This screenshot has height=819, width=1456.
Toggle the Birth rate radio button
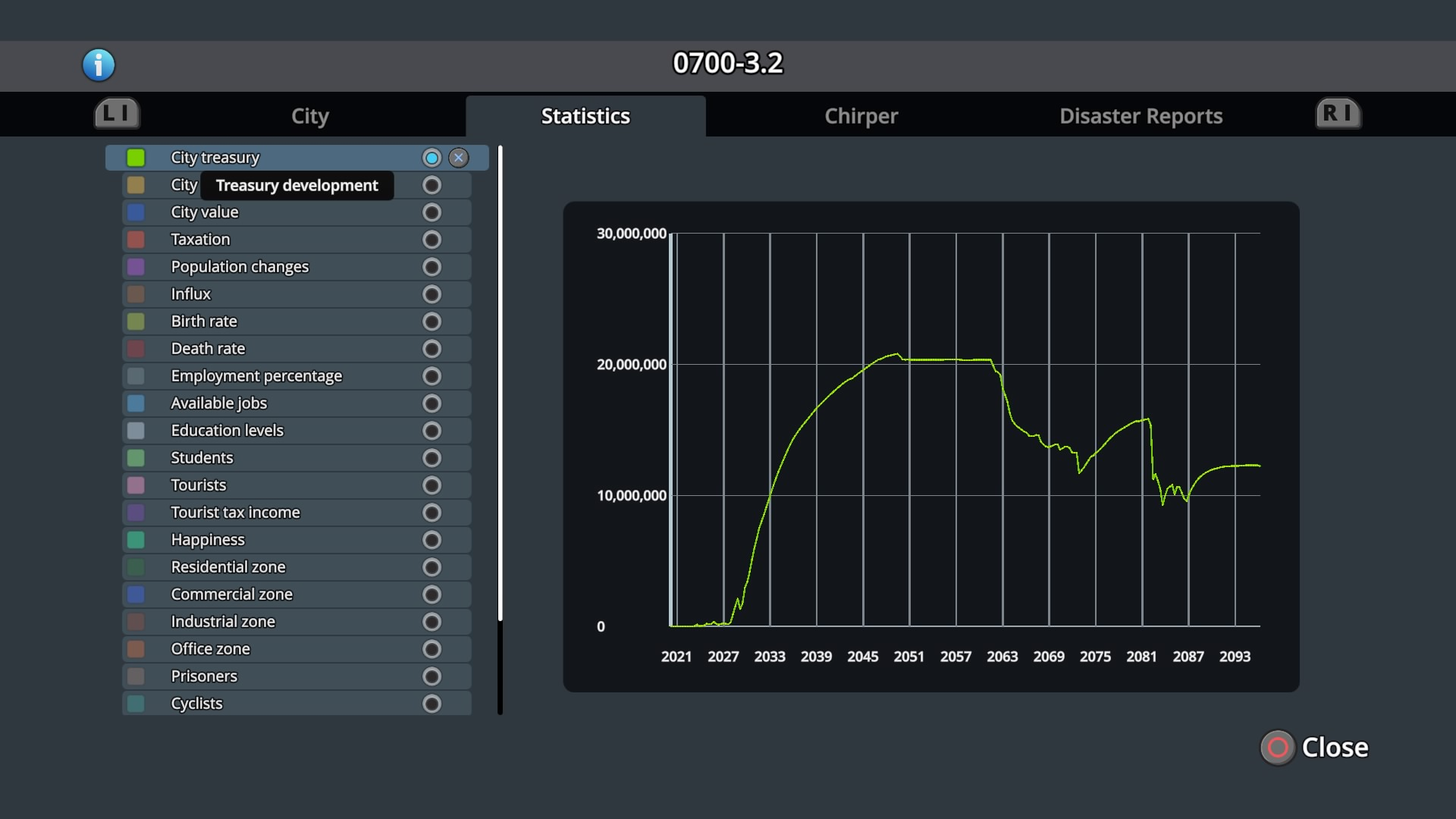pyautogui.click(x=431, y=322)
